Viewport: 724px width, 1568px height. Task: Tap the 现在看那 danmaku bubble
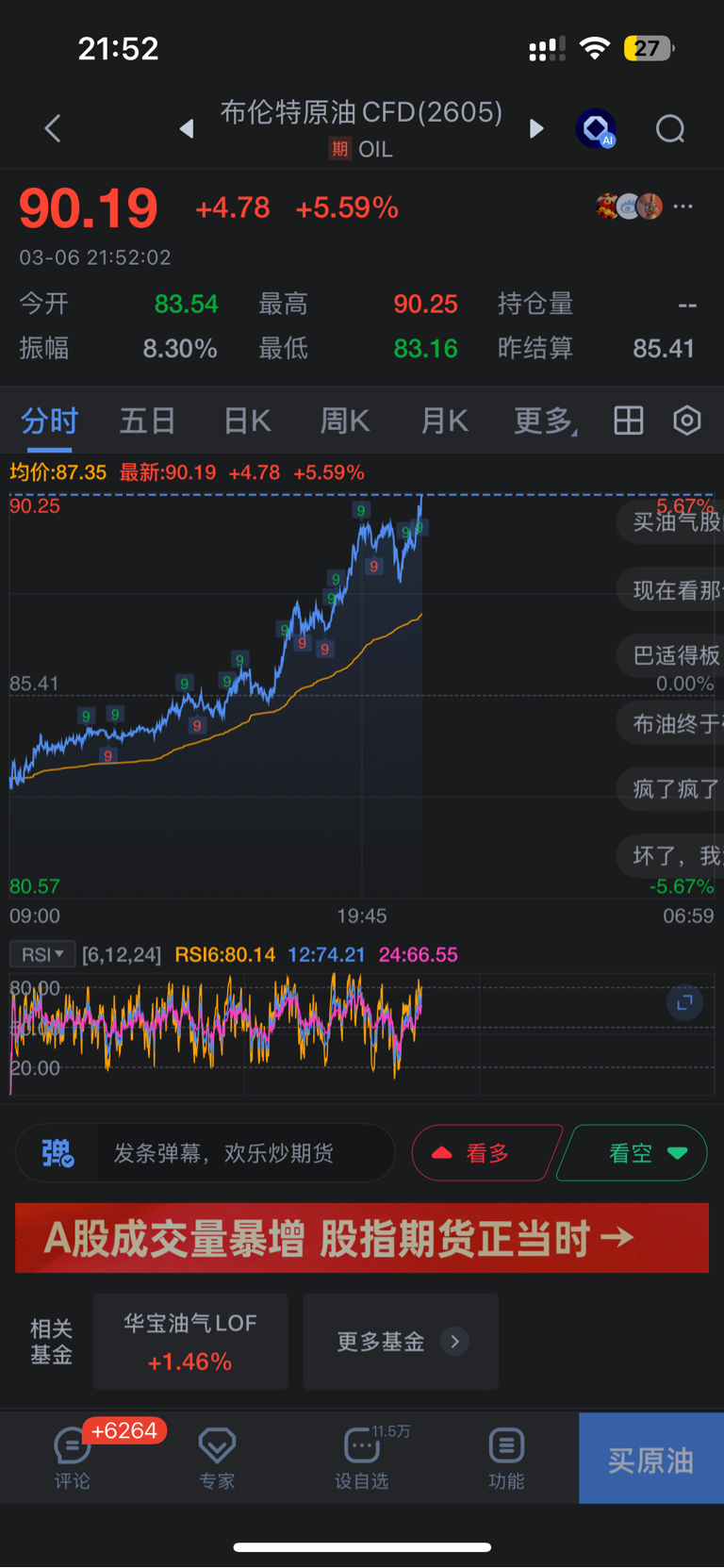[x=670, y=590]
